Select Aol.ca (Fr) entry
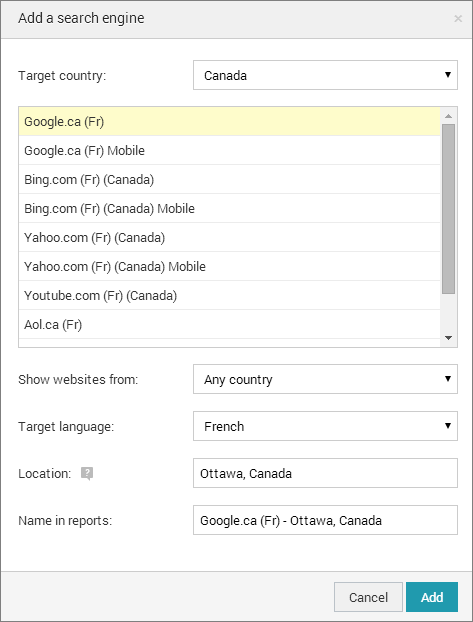The height and width of the screenshot is (622, 473). [229, 324]
